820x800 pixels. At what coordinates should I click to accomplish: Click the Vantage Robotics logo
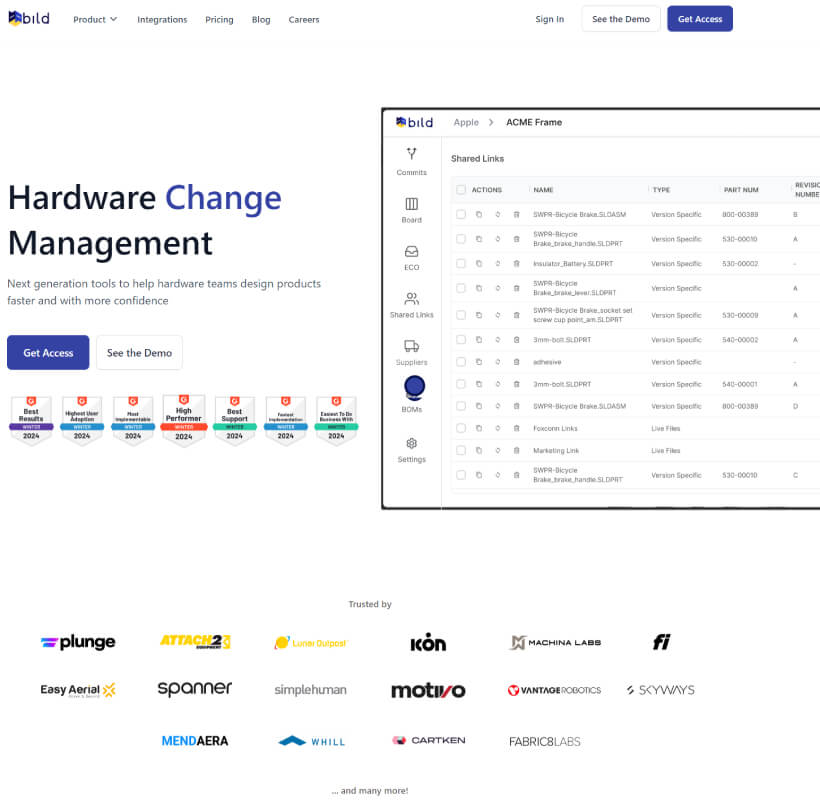tap(554, 690)
